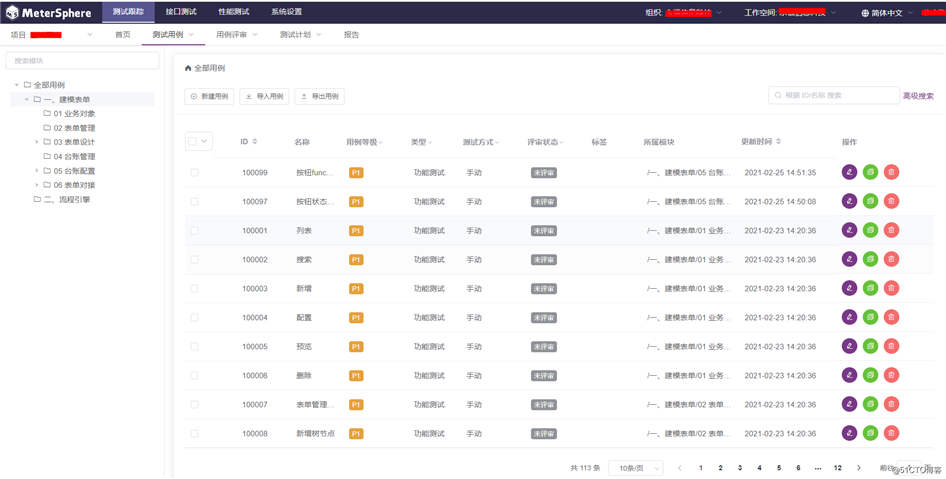Open the 项目 project selector dropdown
946x479 pixels.
52,35
